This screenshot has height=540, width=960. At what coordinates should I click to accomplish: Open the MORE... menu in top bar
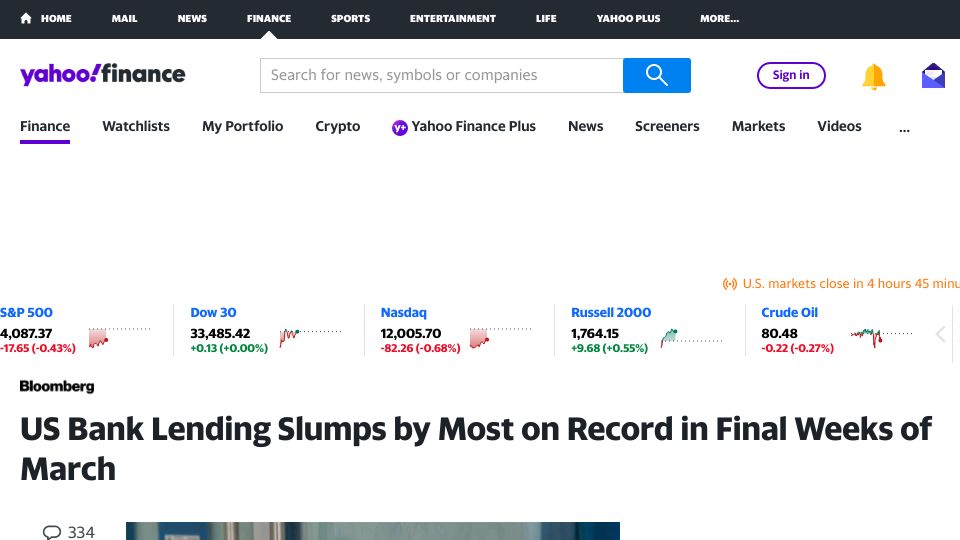719,18
